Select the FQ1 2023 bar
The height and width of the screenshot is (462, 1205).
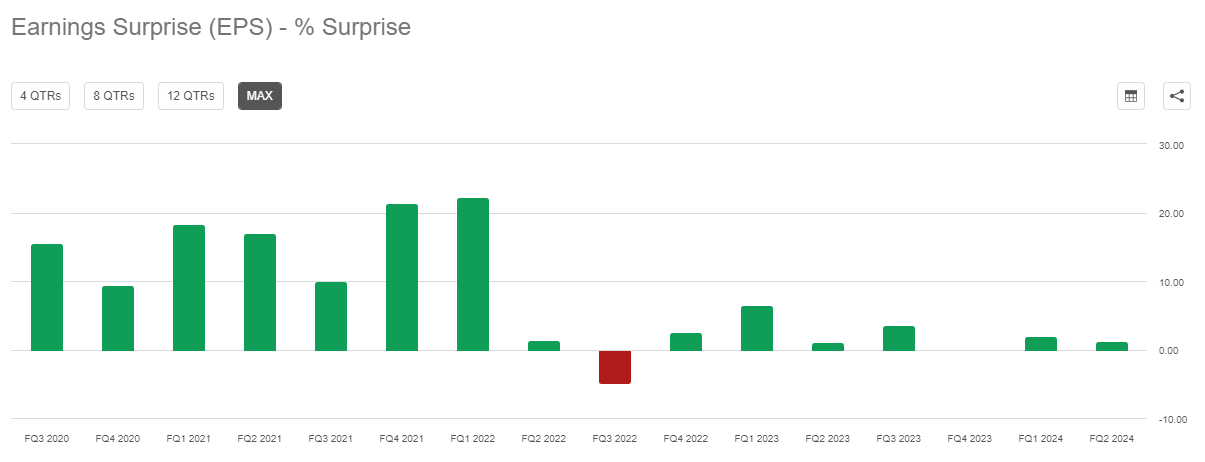(757, 328)
